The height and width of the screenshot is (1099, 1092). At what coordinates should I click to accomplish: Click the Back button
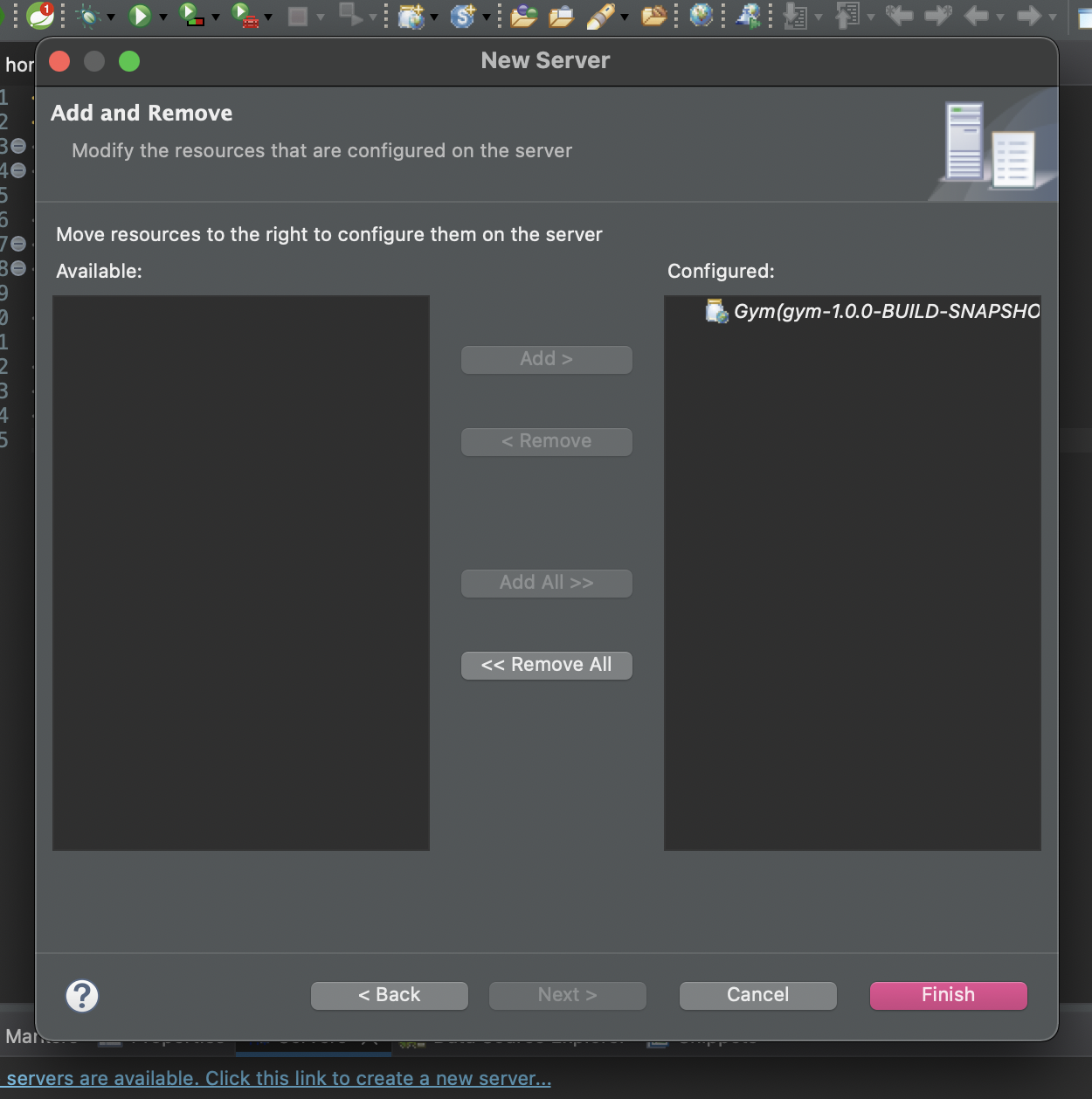pyautogui.click(x=390, y=995)
